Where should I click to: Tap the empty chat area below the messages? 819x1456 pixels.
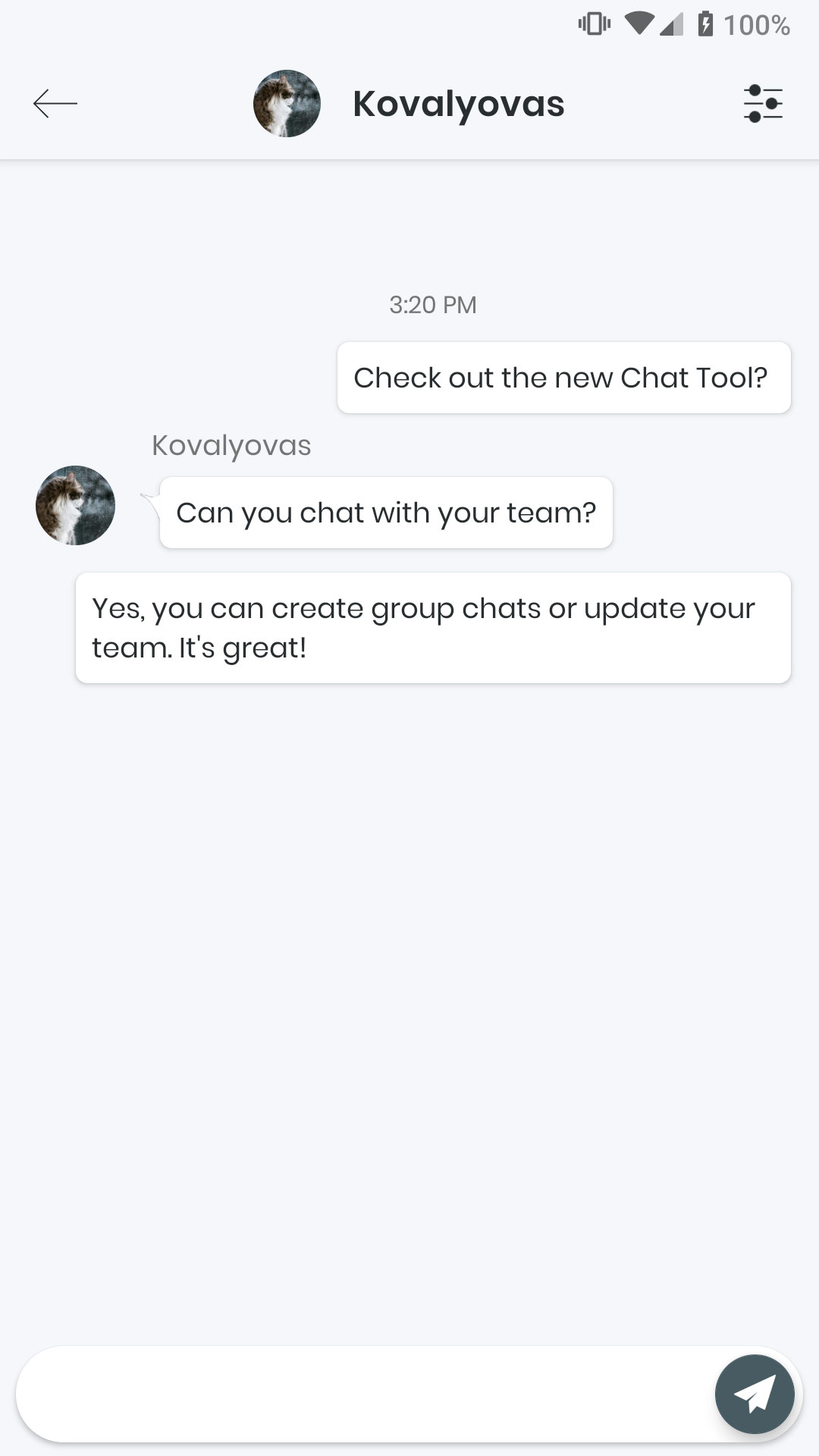409,986
